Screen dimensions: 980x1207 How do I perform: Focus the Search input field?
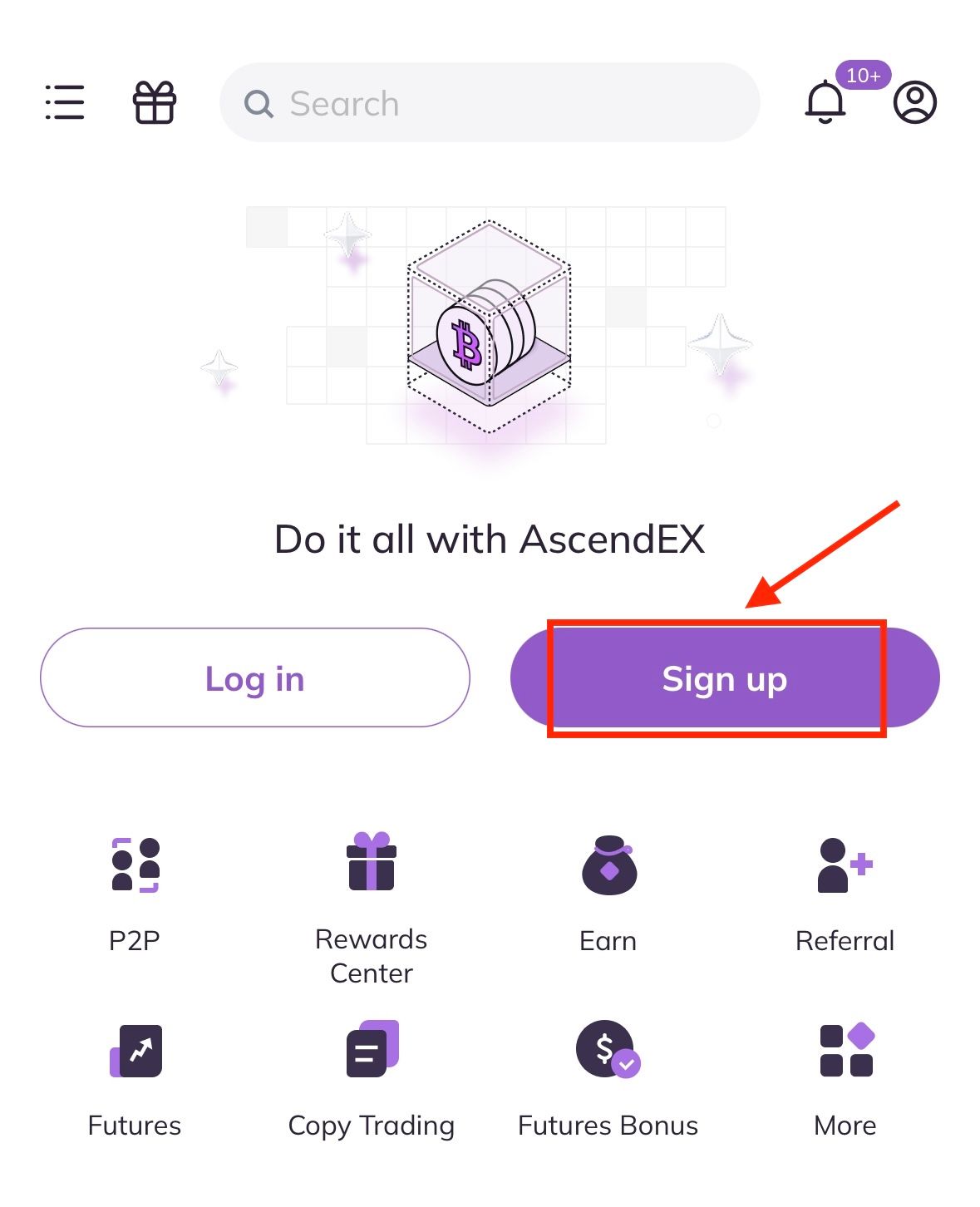(x=490, y=102)
